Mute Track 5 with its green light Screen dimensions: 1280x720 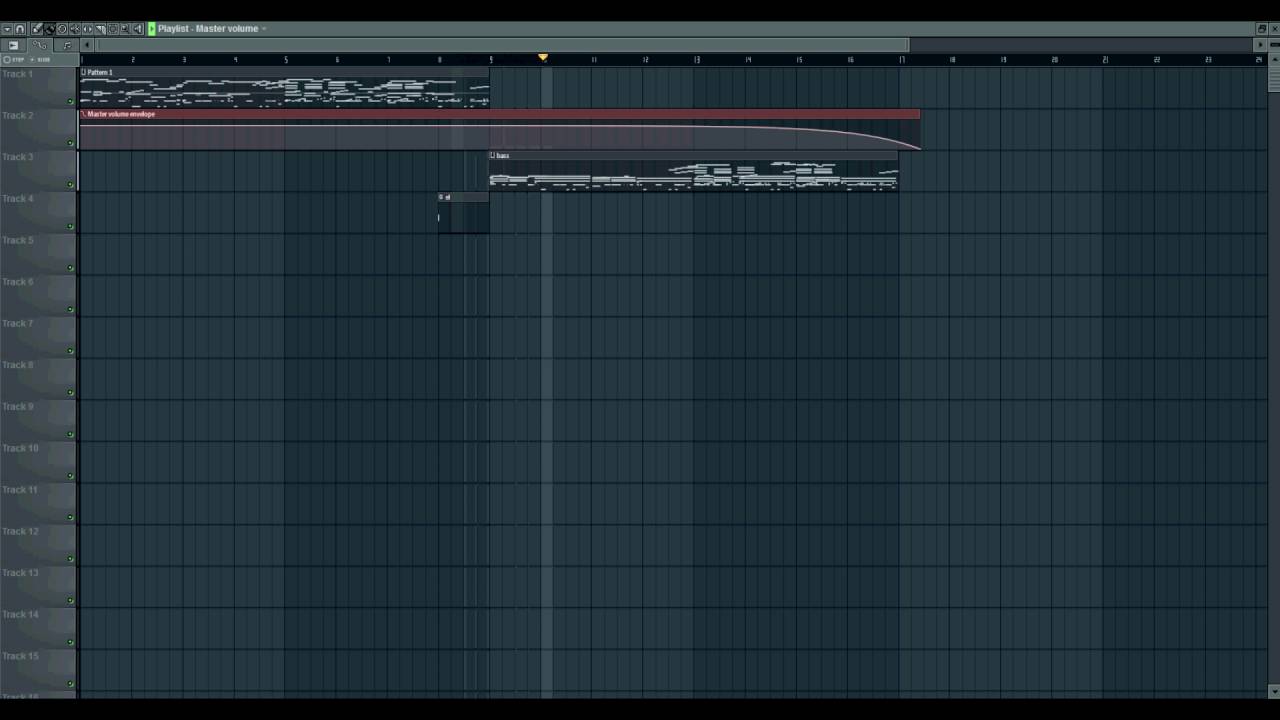(70, 267)
